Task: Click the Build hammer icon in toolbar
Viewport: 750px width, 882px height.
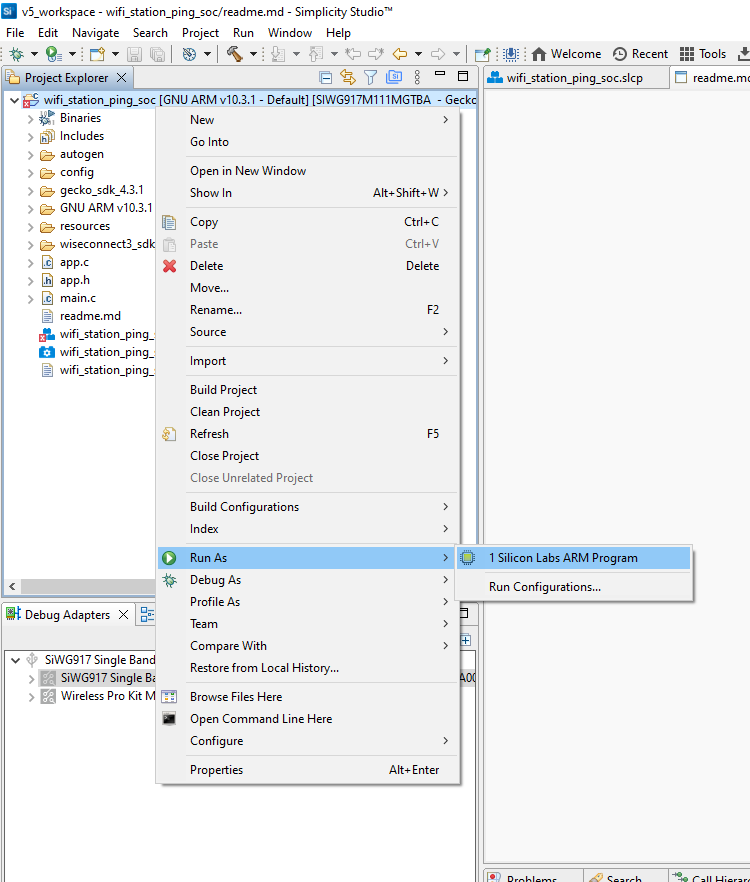Action: click(x=234, y=54)
